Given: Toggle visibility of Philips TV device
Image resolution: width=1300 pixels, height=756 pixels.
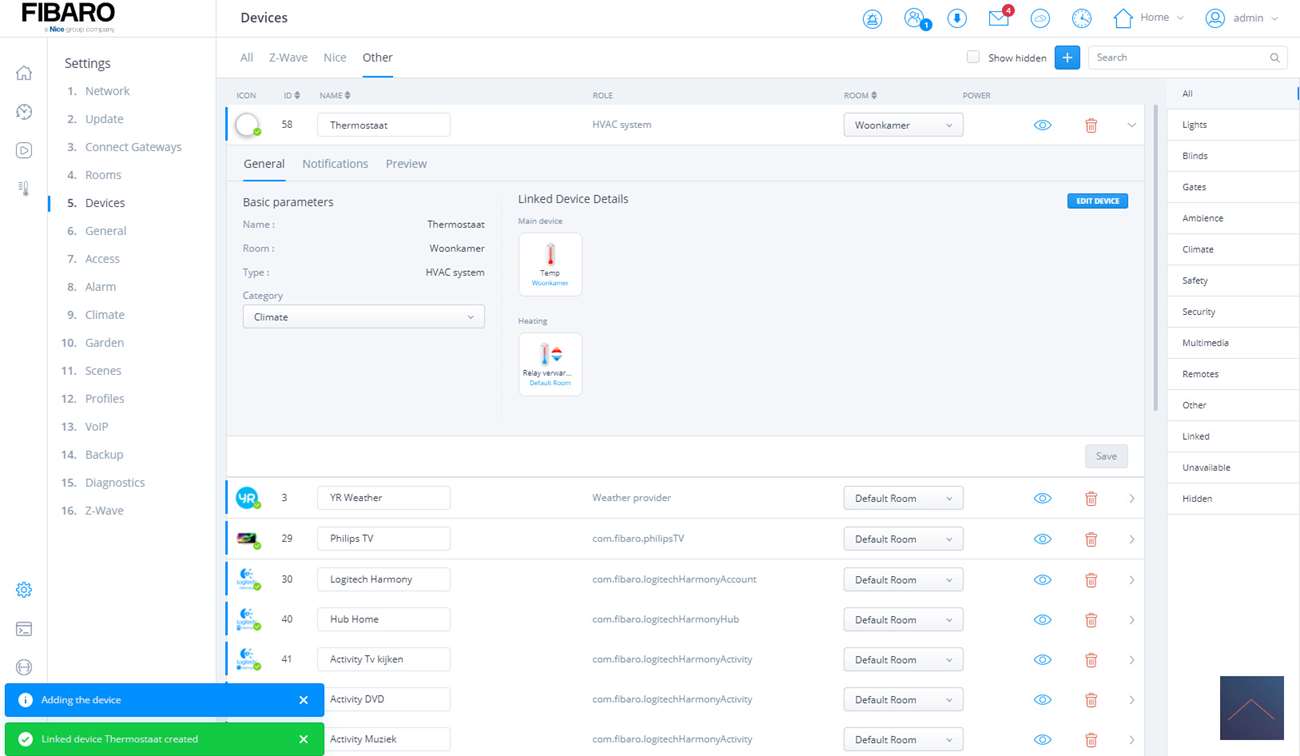Looking at the screenshot, I should click(1042, 539).
